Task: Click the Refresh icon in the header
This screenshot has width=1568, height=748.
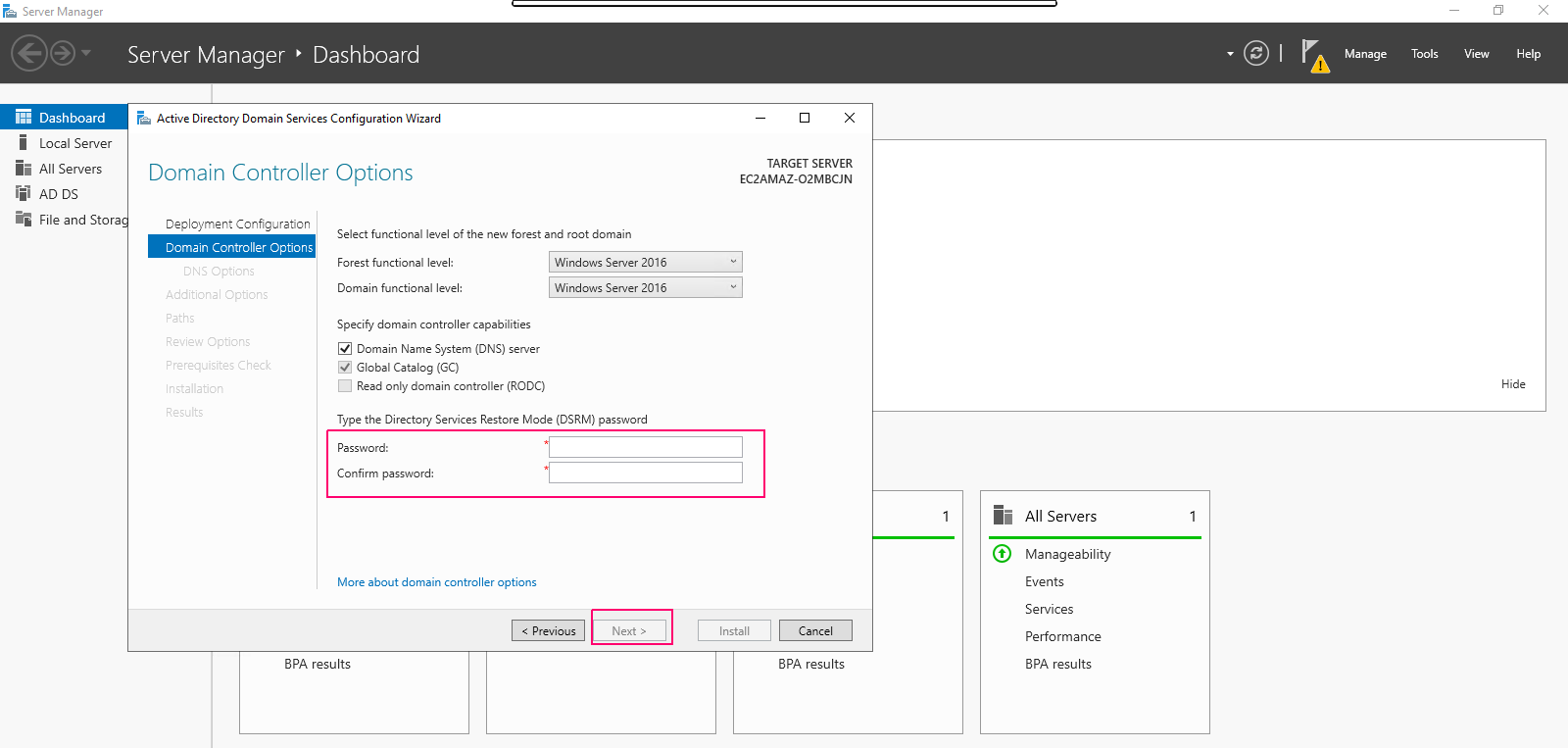Action: [1256, 53]
